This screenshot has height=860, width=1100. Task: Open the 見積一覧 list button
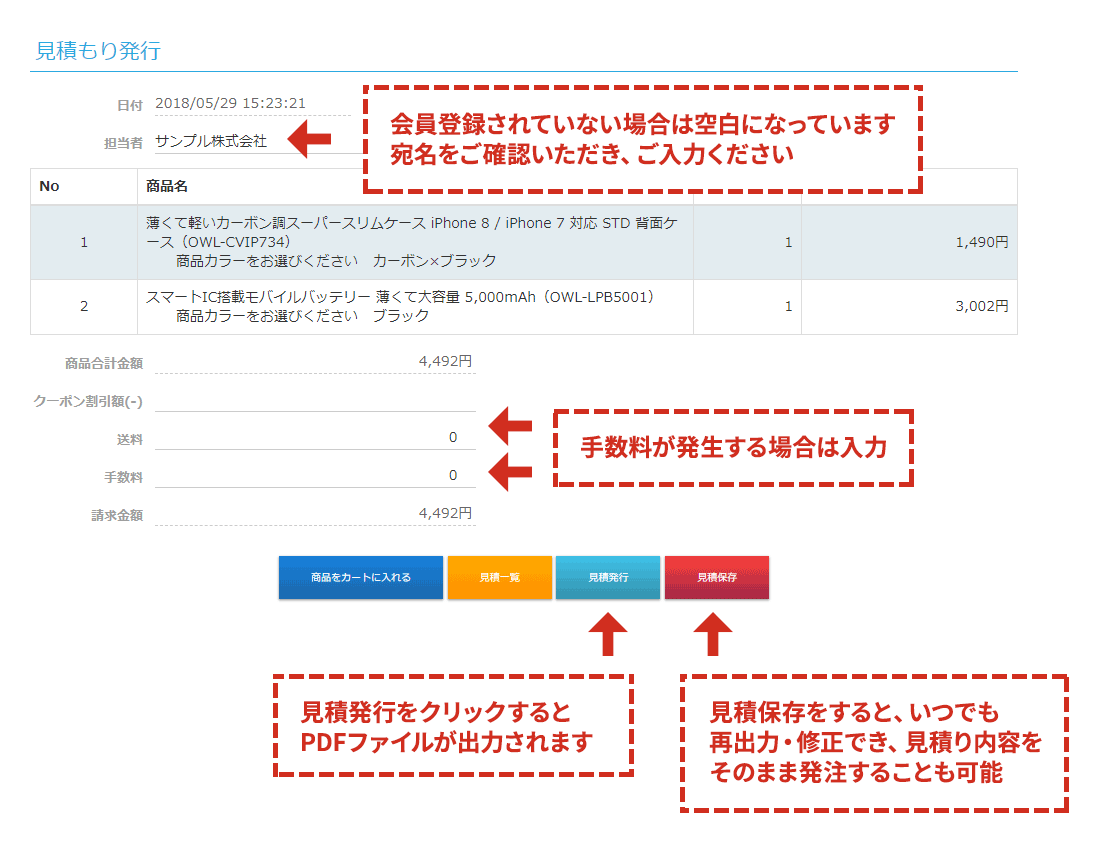[x=499, y=577]
